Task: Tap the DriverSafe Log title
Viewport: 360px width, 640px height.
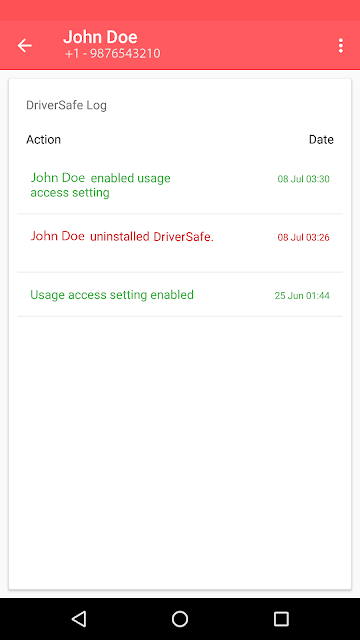Action: pyautogui.click(x=67, y=105)
